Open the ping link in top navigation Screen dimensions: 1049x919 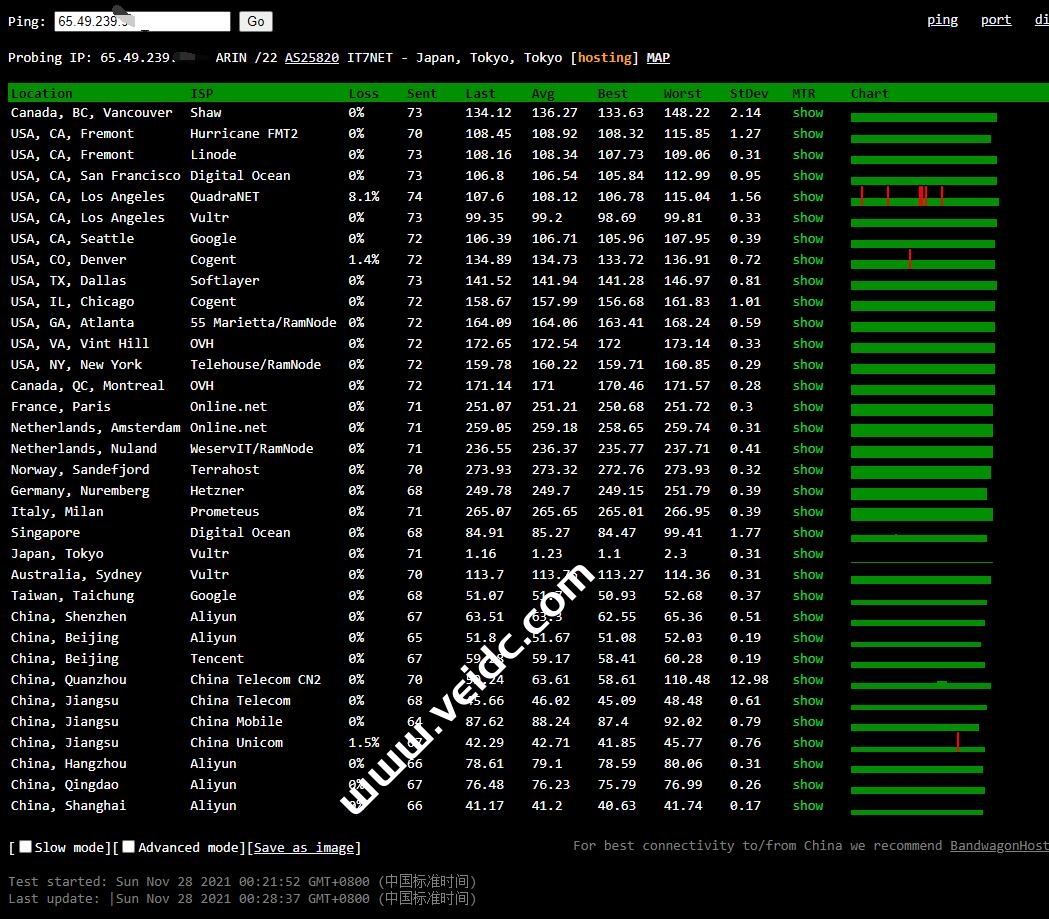point(942,20)
